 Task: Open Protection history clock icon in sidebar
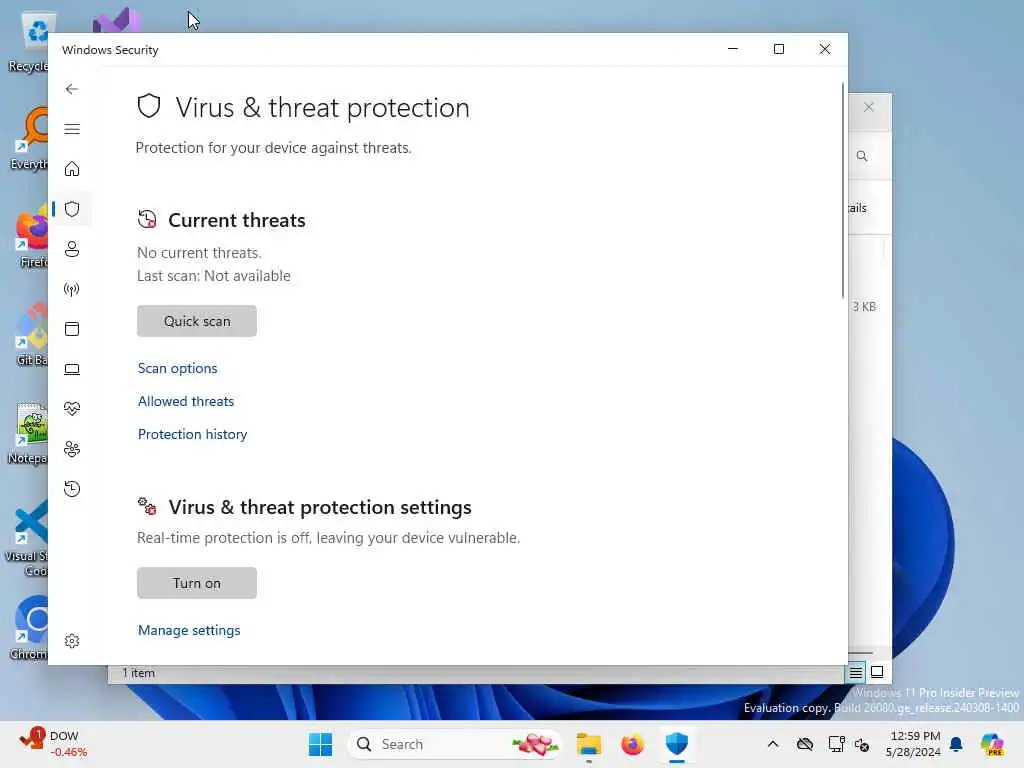tap(72, 488)
